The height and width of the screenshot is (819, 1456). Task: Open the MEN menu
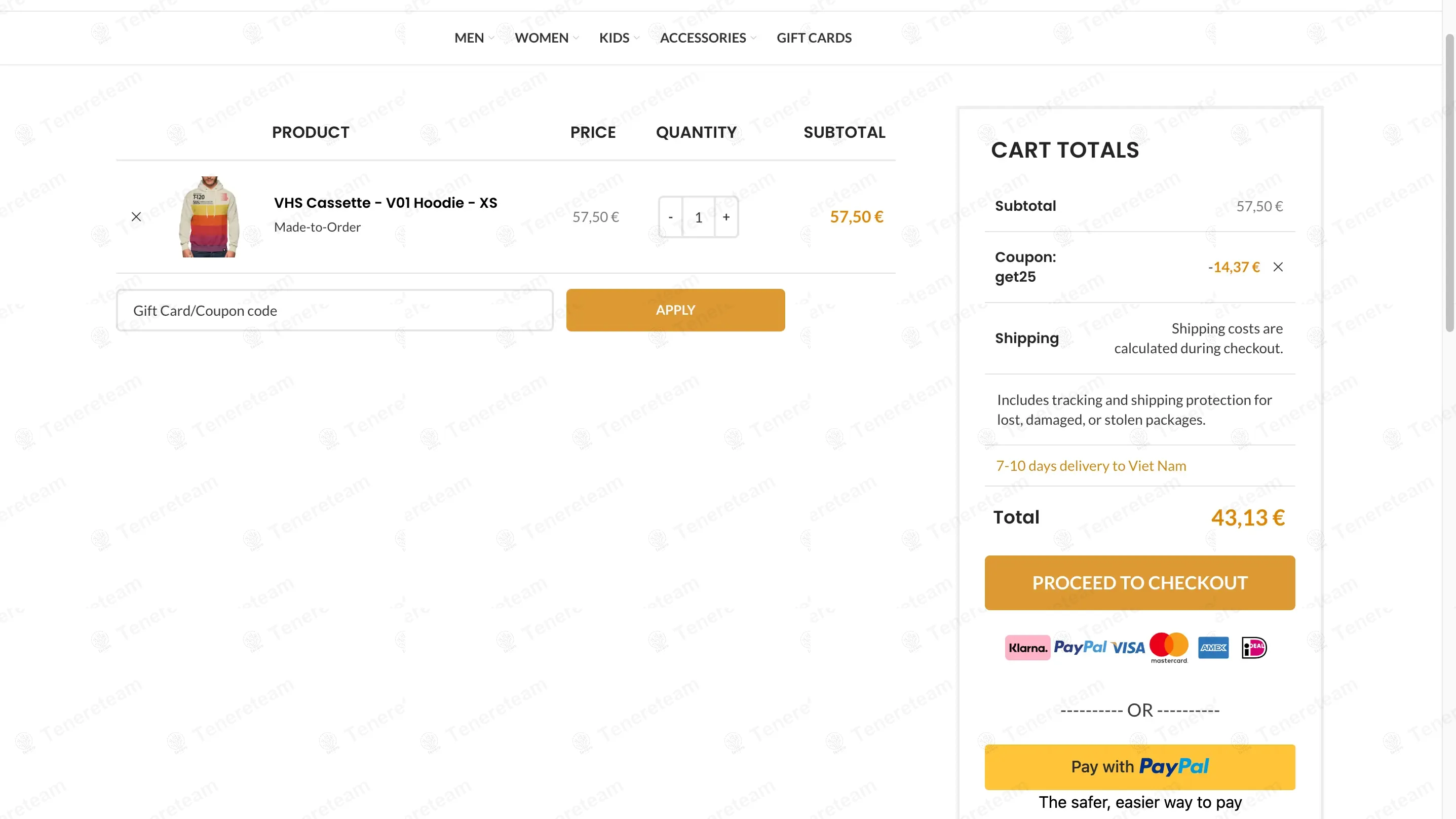[469, 38]
